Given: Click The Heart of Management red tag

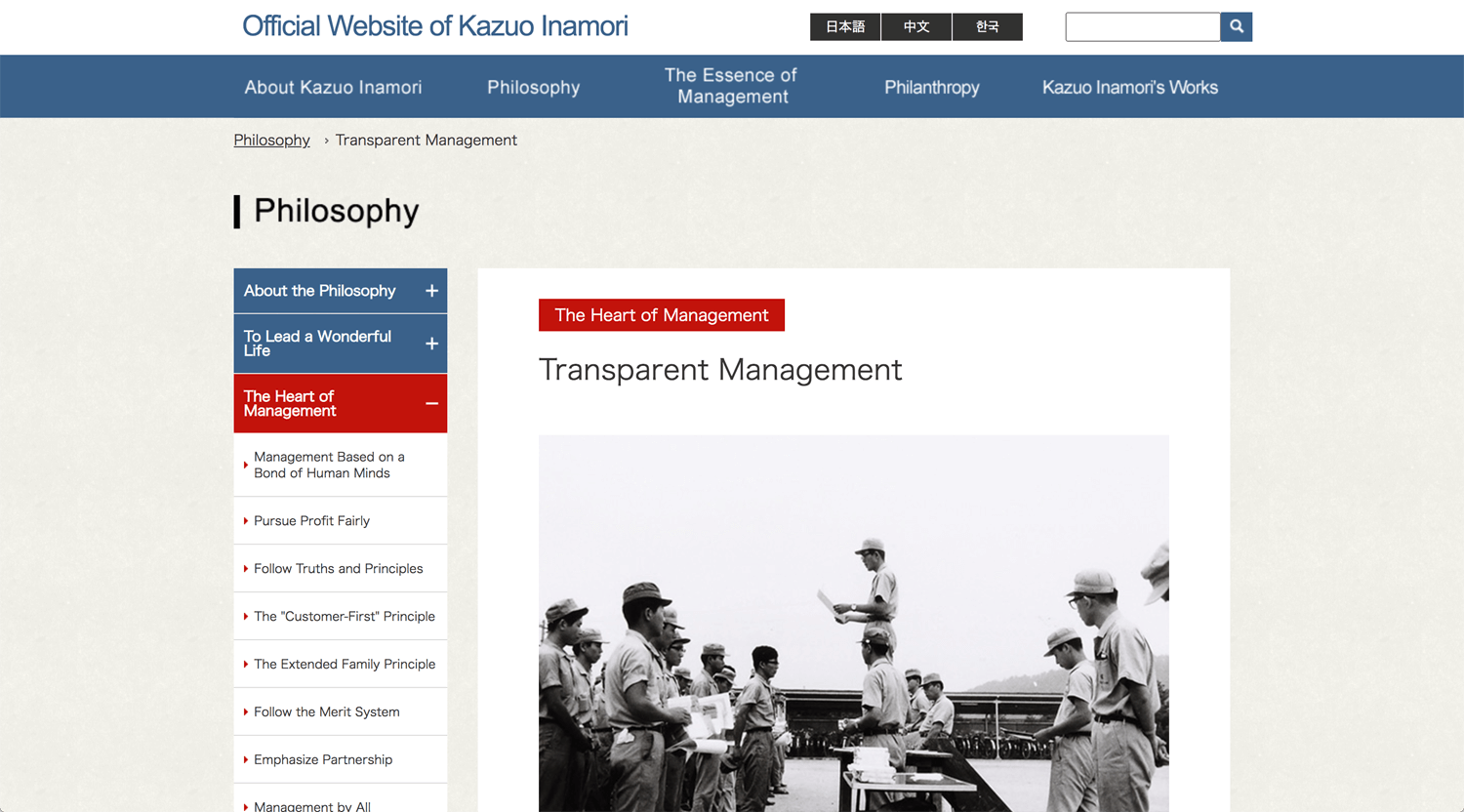Looking at the screenshot, I should (x=662, y=315).
